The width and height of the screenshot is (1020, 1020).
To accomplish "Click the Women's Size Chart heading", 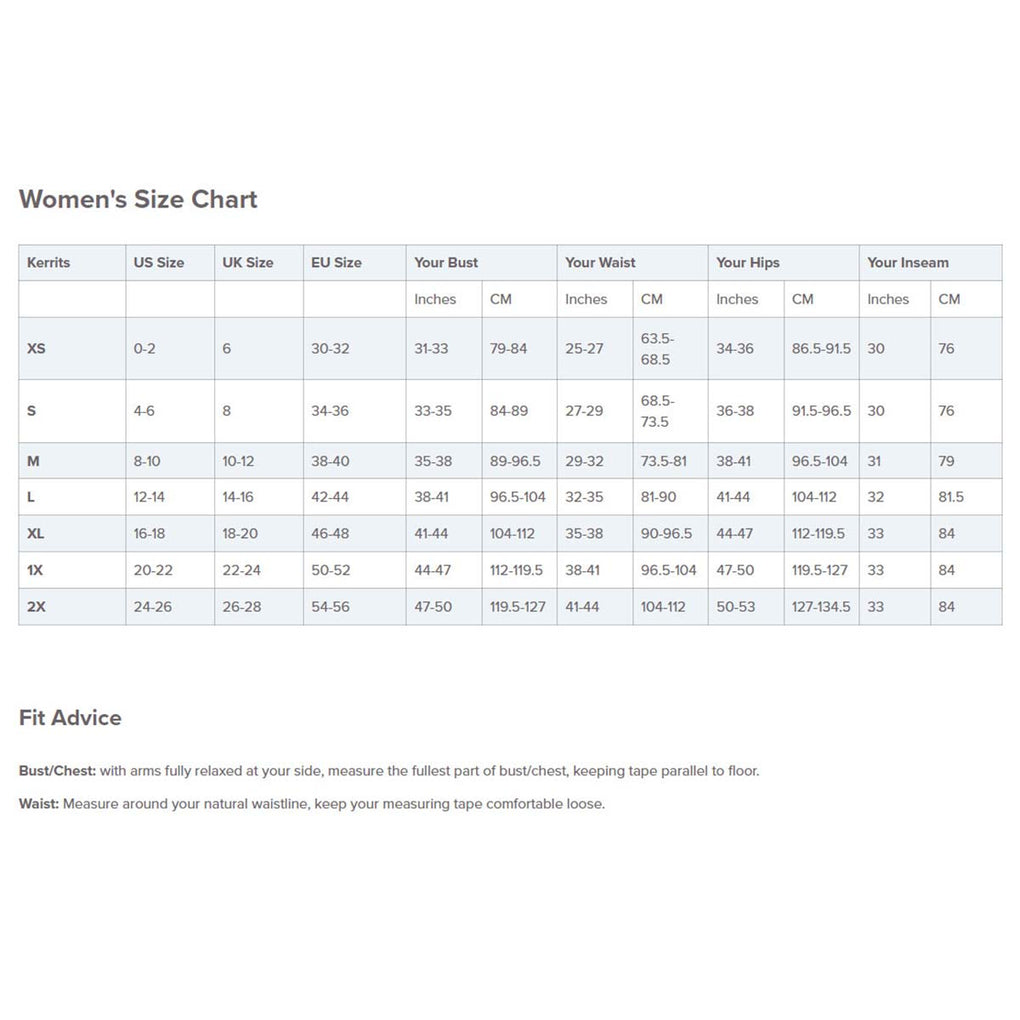I will coord(138,199).
